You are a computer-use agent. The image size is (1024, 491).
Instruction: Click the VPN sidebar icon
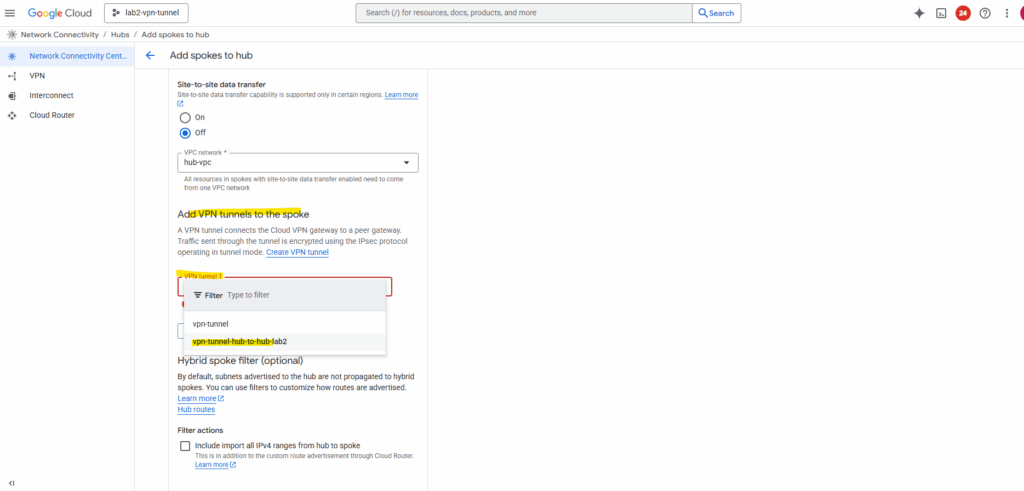click(12, 76)
